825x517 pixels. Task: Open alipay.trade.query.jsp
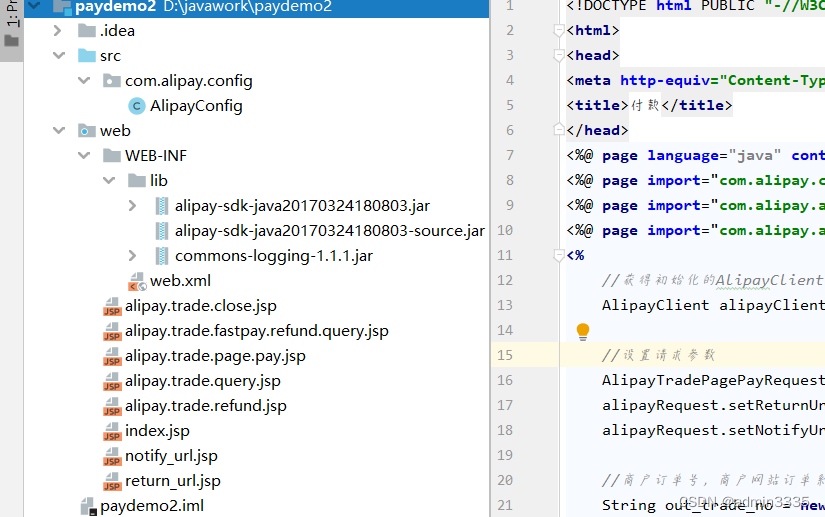point(203,381)
